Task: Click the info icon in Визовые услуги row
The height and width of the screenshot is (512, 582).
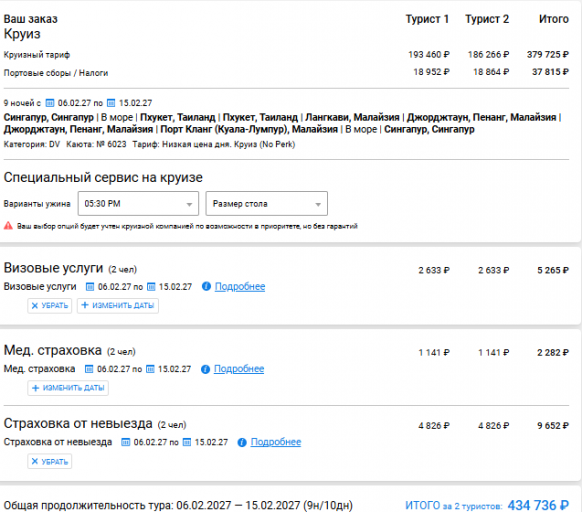Action: tap(206, 286)
